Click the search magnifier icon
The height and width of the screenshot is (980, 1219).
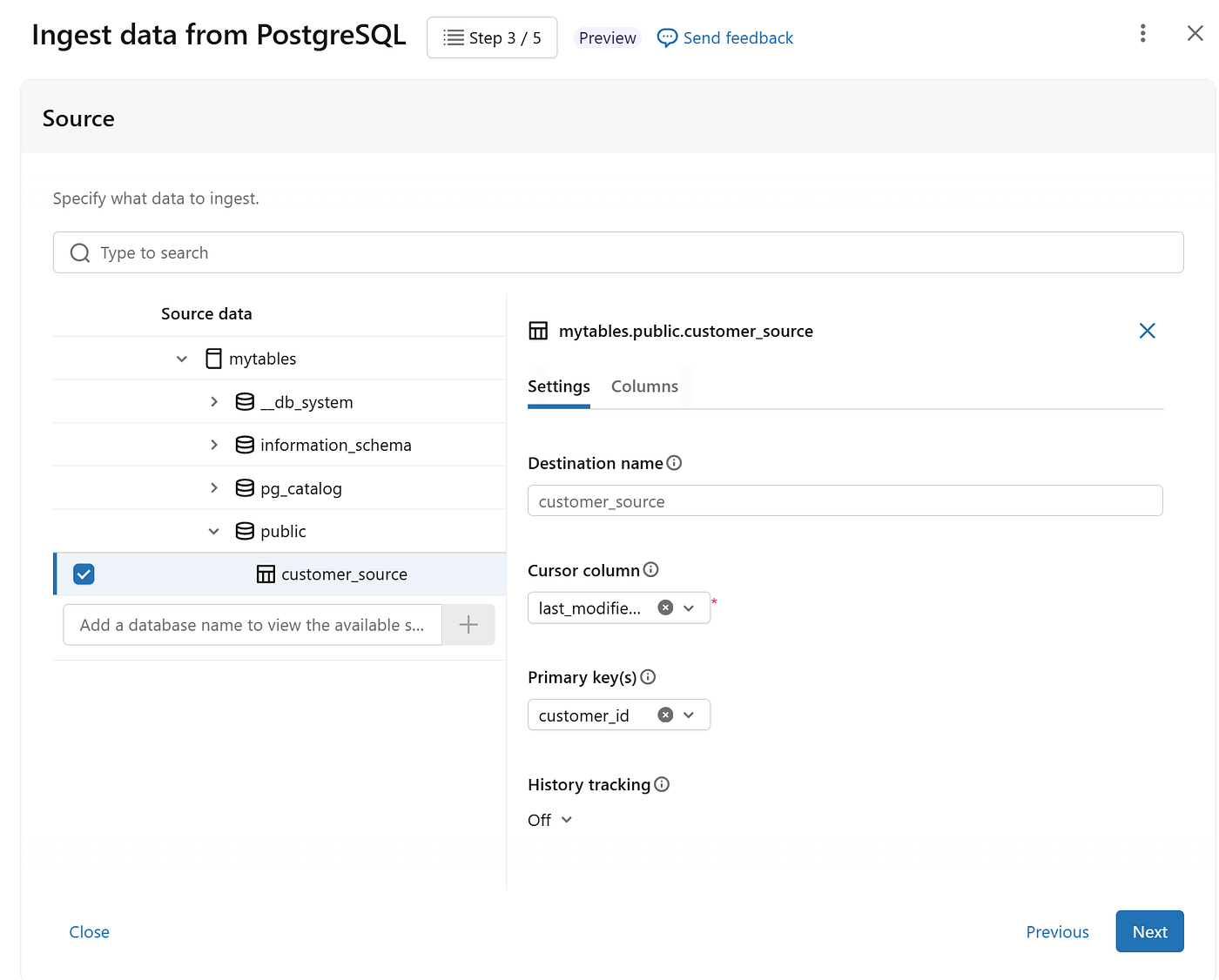tap(80, 252)
